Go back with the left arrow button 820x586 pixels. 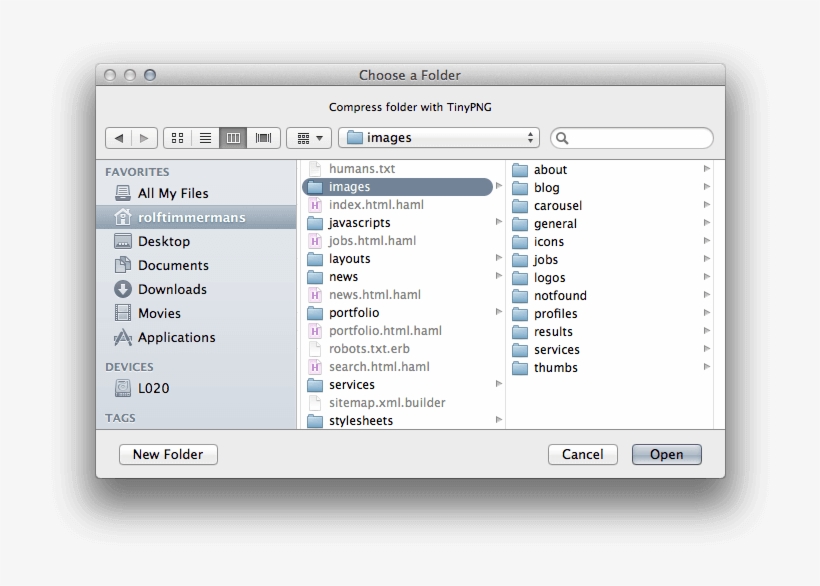[x=119, y=138]
